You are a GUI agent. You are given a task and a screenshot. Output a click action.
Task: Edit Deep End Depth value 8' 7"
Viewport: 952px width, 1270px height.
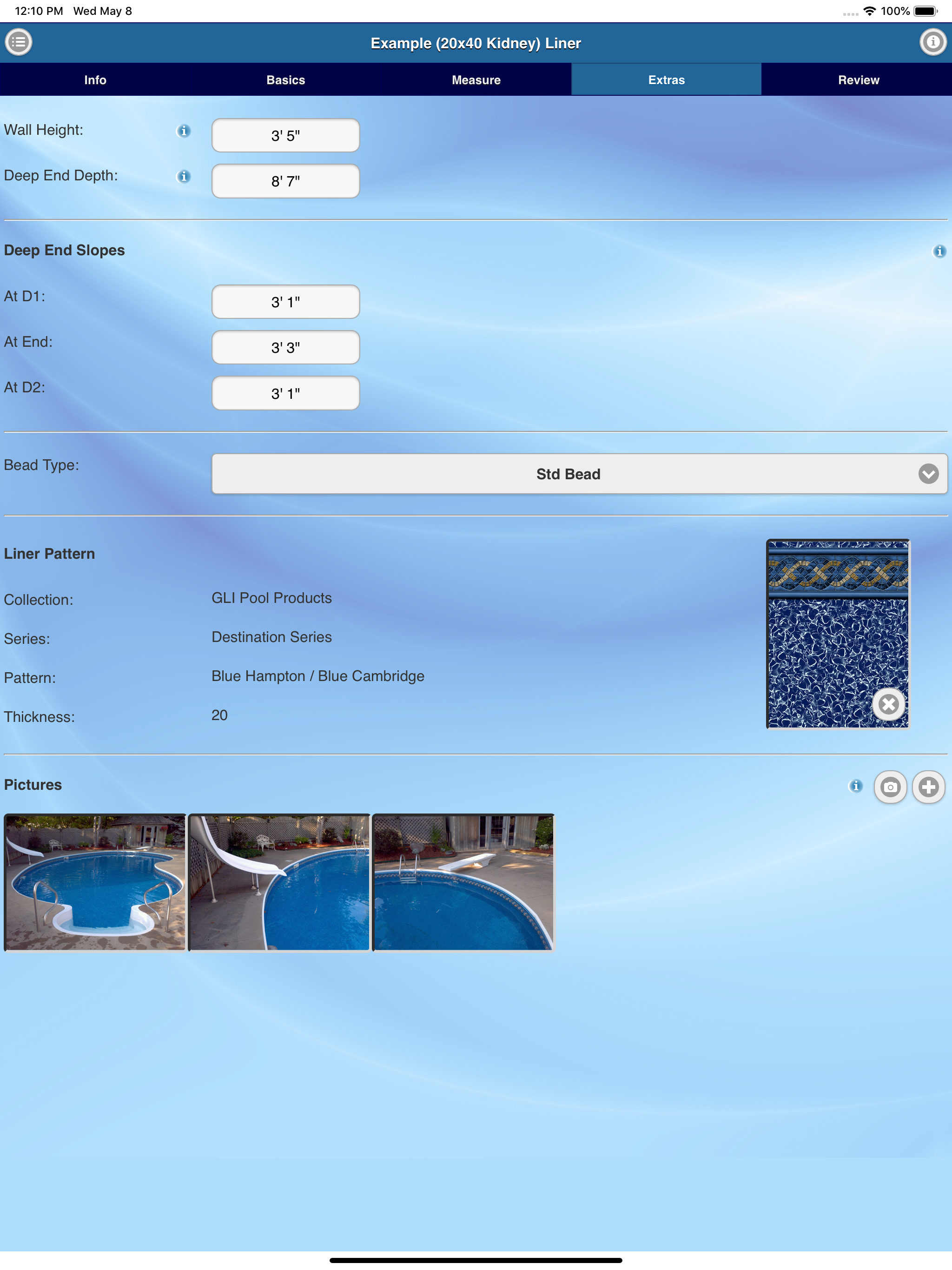(x=285, y=181)
